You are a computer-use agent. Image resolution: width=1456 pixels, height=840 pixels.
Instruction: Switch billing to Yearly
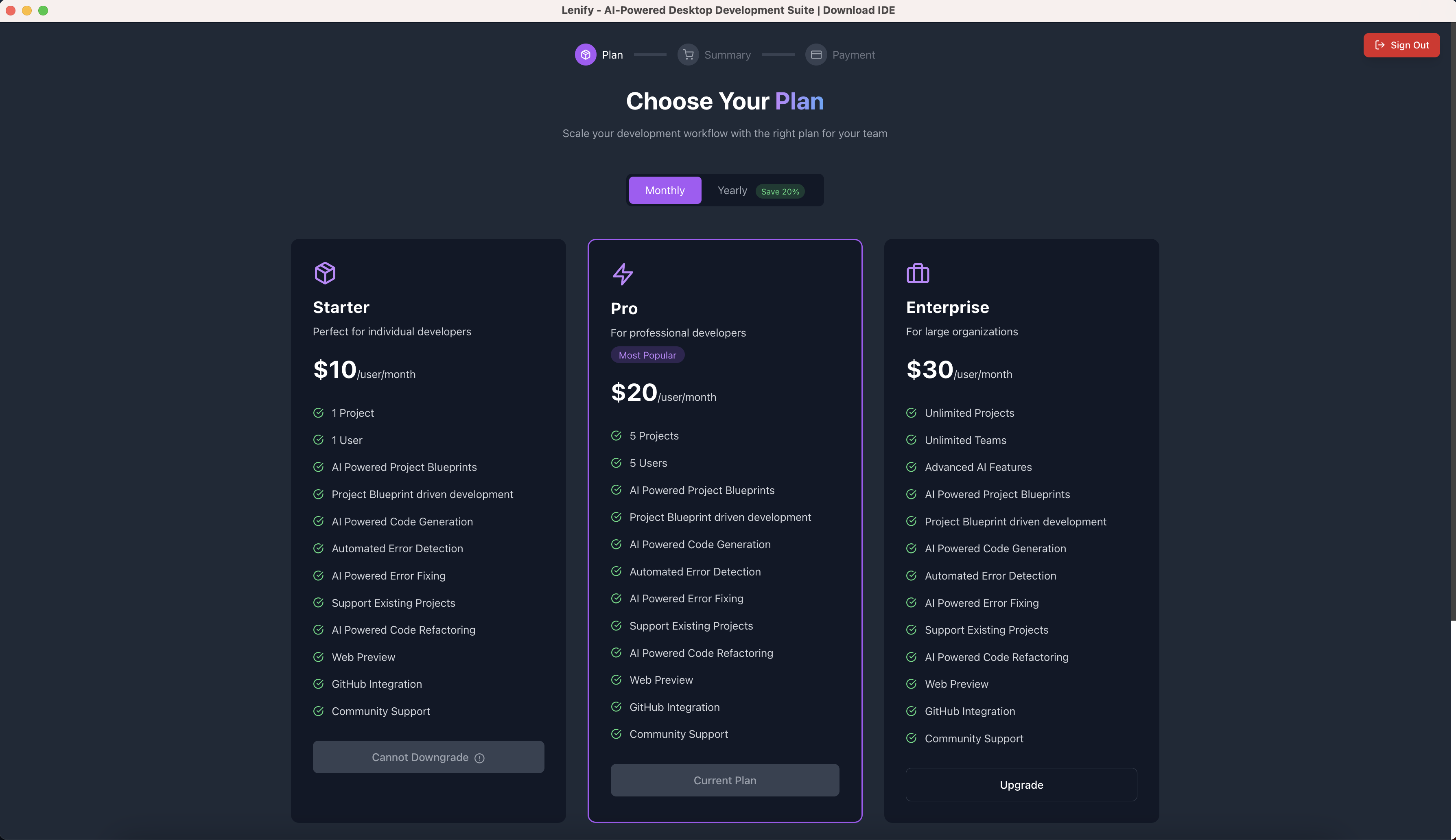(x=732, y=190)
